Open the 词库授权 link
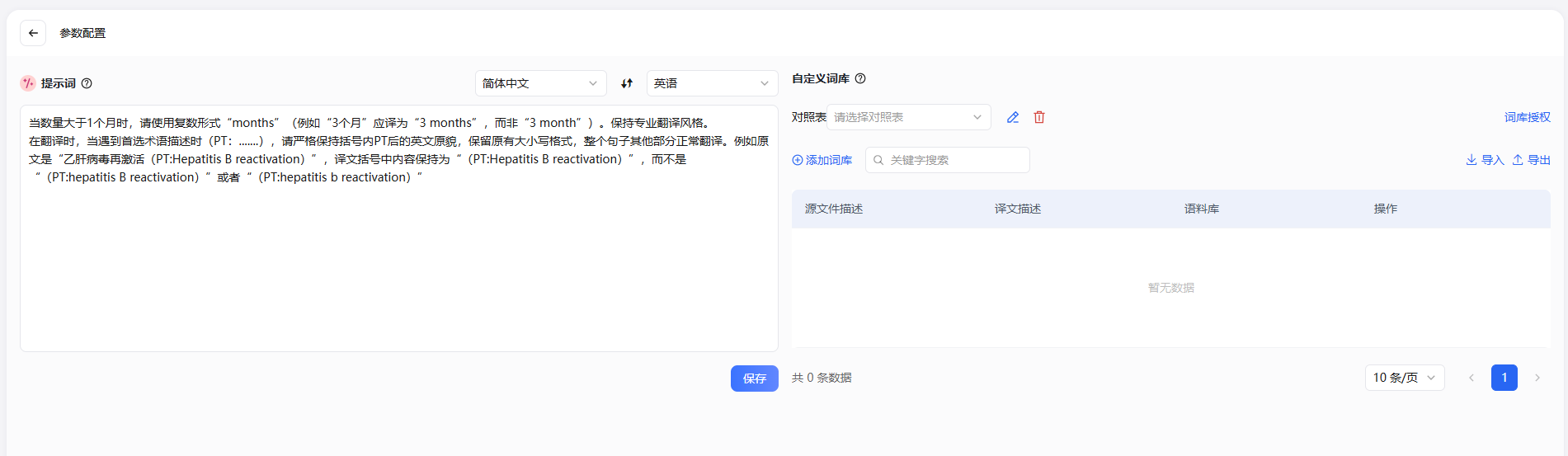Viewport: 1568px width, 456px height. 1527,117
